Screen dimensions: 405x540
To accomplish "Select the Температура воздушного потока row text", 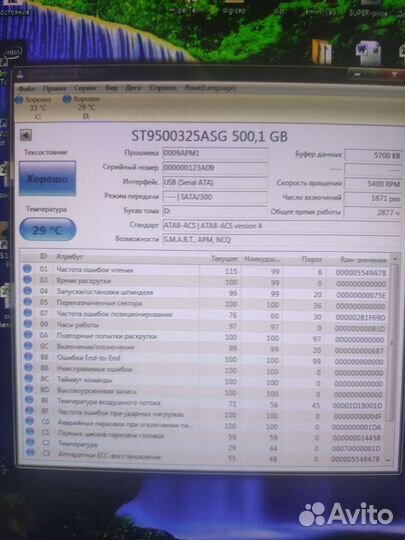I will point(109,402).
